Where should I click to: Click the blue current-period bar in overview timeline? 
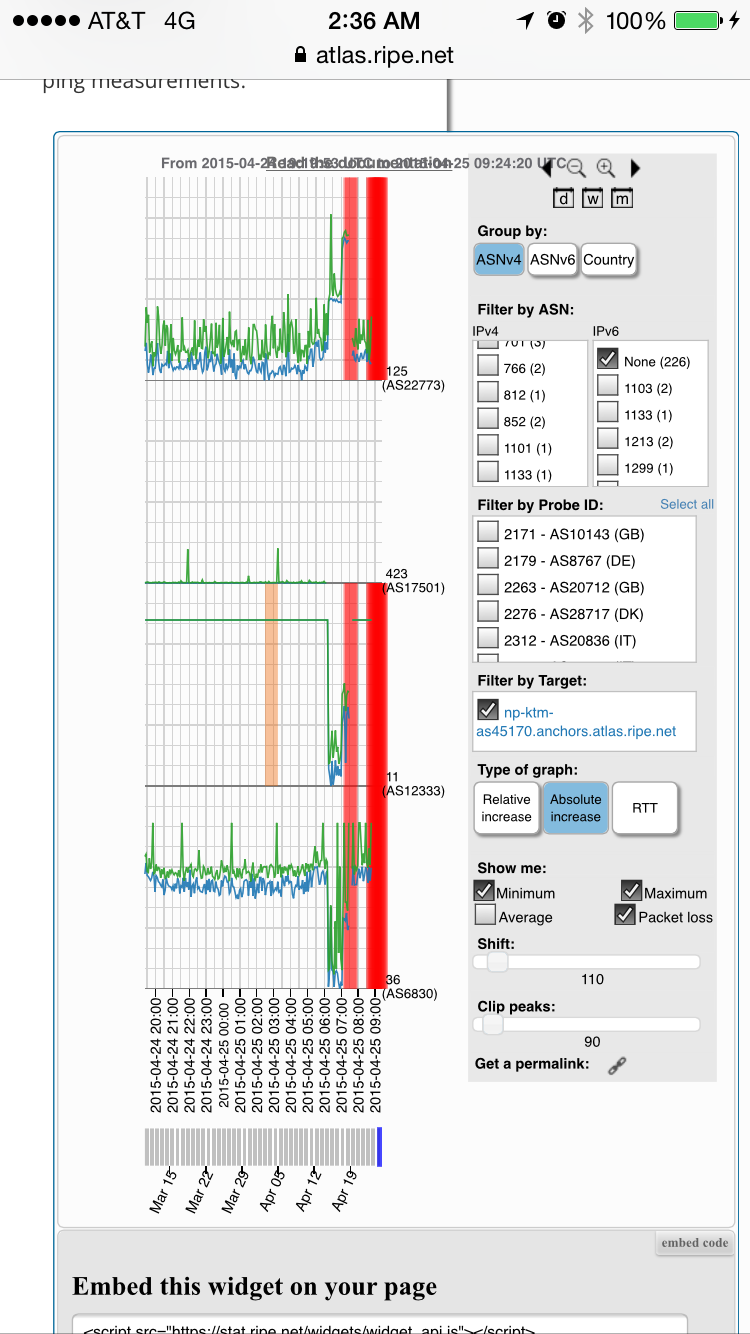pyautogui.click(x=379, y=1147)
